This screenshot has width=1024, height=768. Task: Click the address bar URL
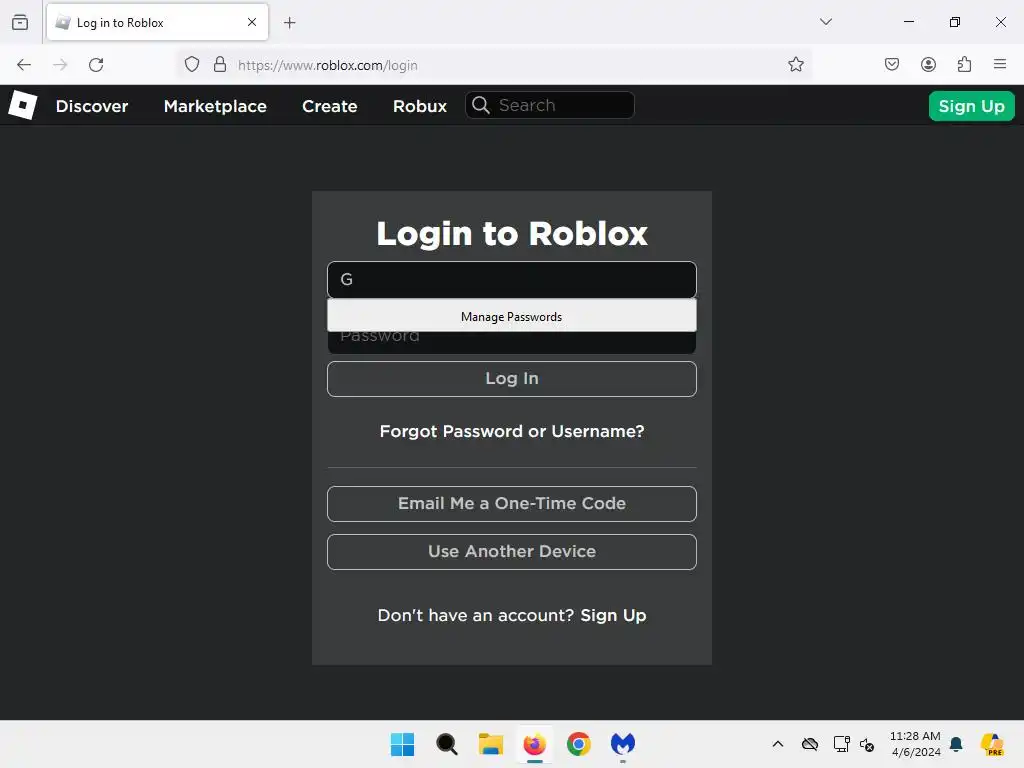point(327,65)
